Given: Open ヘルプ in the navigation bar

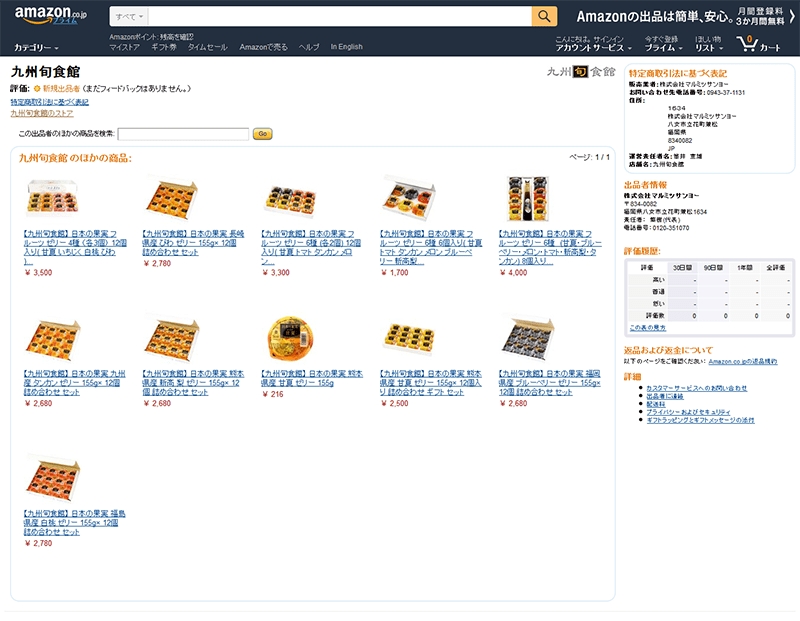Looking at the screenshot, I should (309, 47).
